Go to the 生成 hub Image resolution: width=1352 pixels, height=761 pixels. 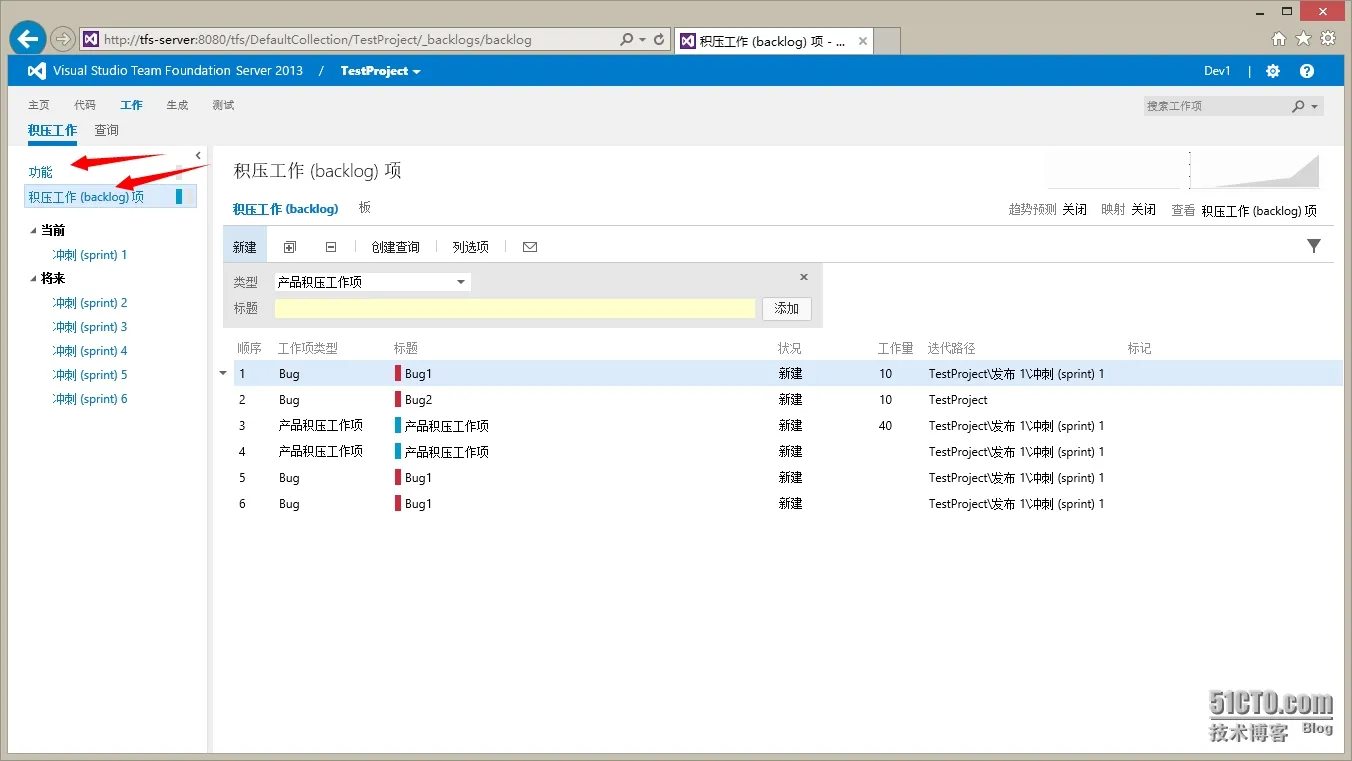[177, 105]
